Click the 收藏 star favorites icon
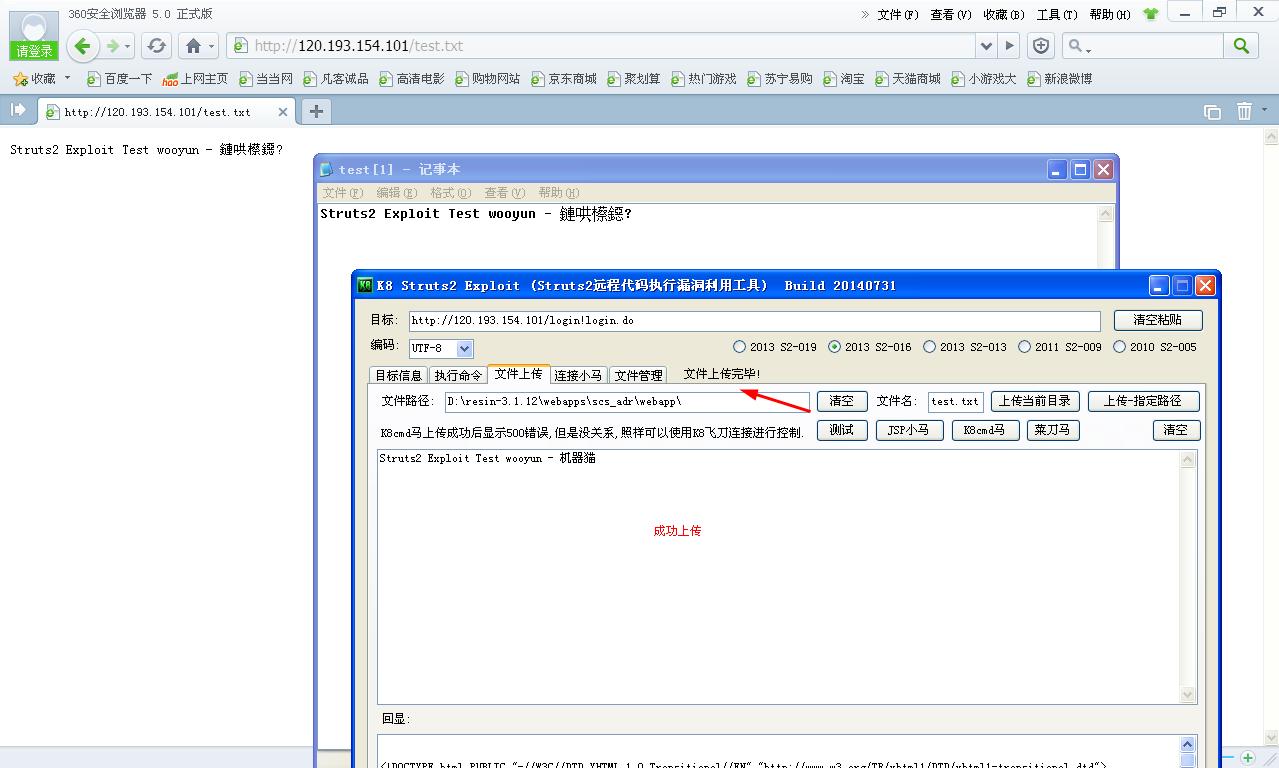This screenshot has width=1279, height=768. pyautogui.click(x=34, y=78)
